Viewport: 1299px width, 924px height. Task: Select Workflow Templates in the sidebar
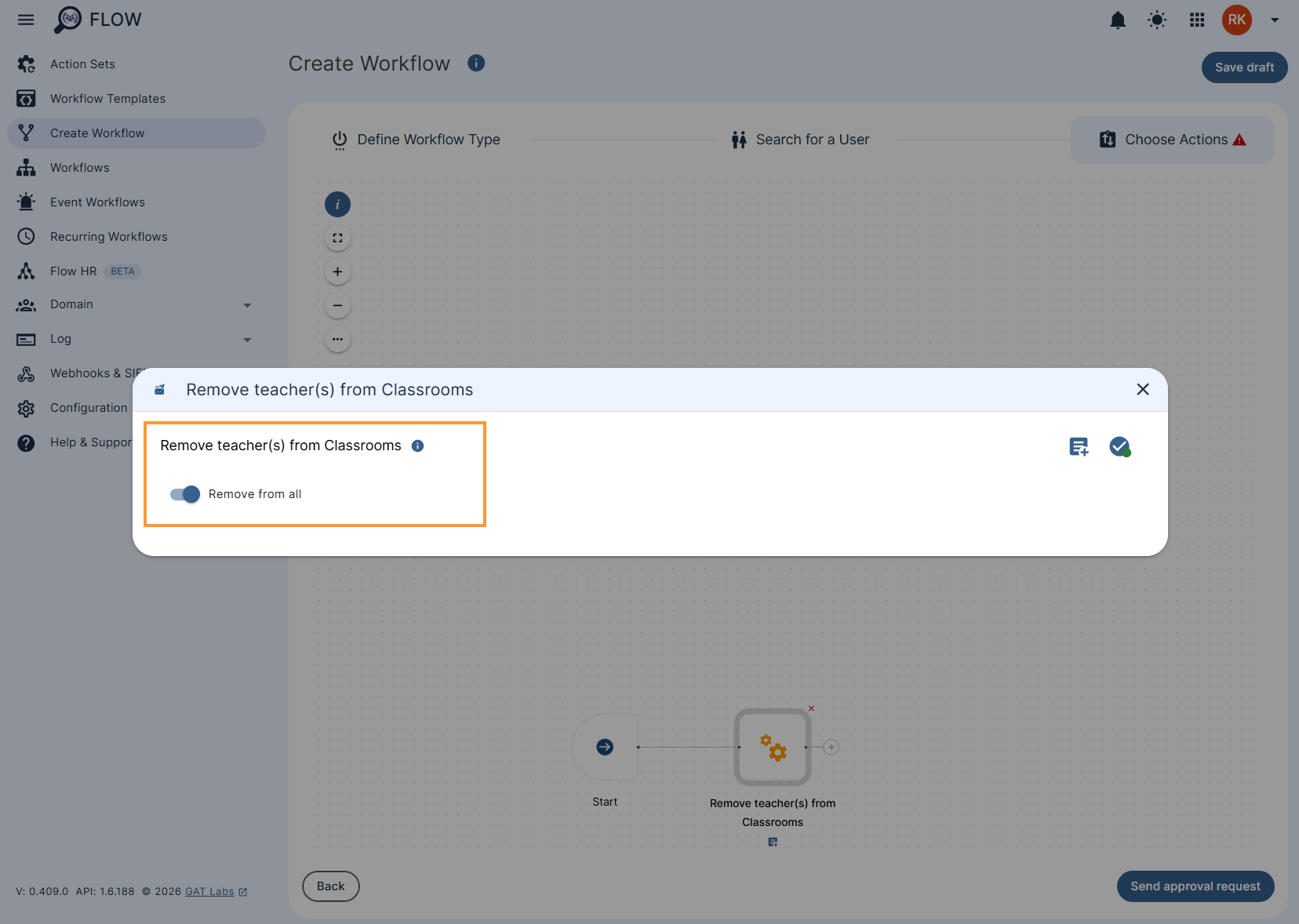point(107,98)
